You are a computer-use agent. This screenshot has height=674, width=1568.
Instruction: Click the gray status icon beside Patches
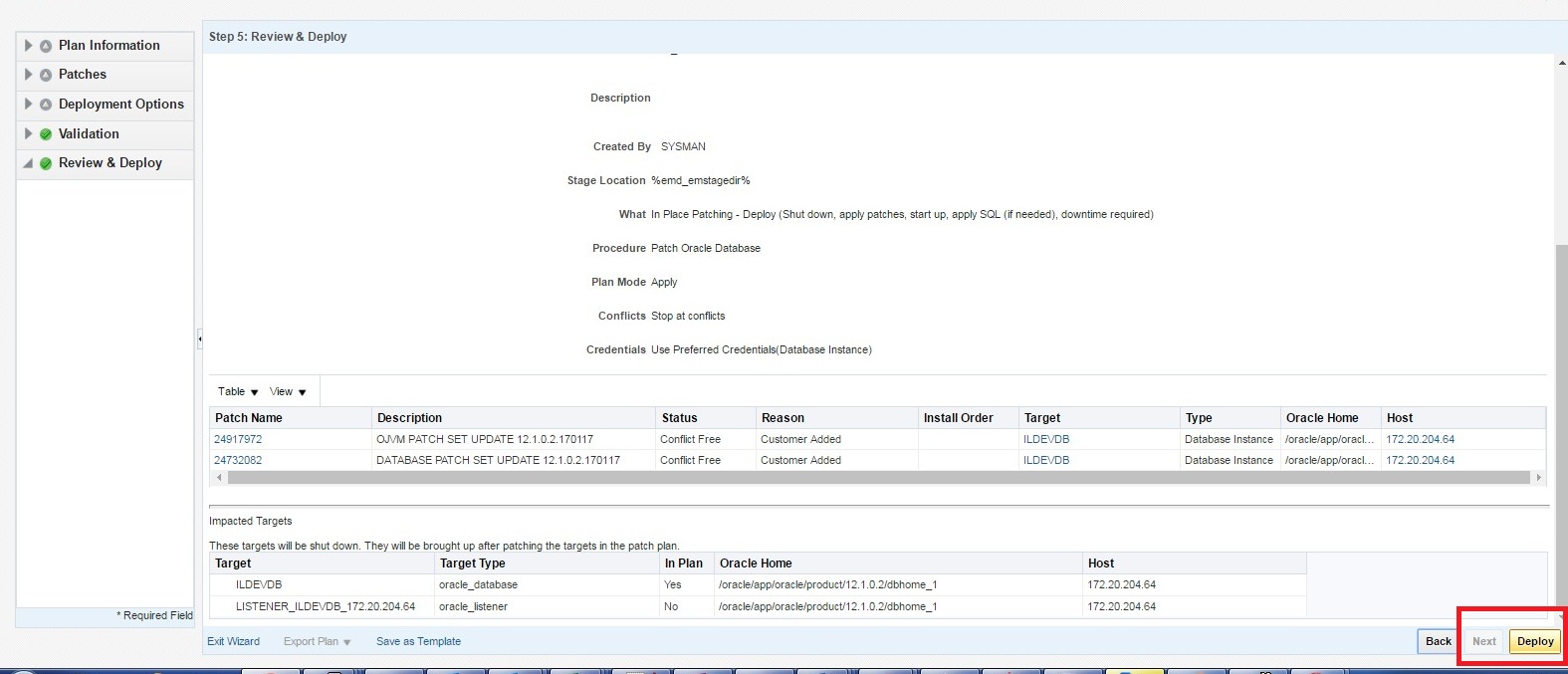46,75
